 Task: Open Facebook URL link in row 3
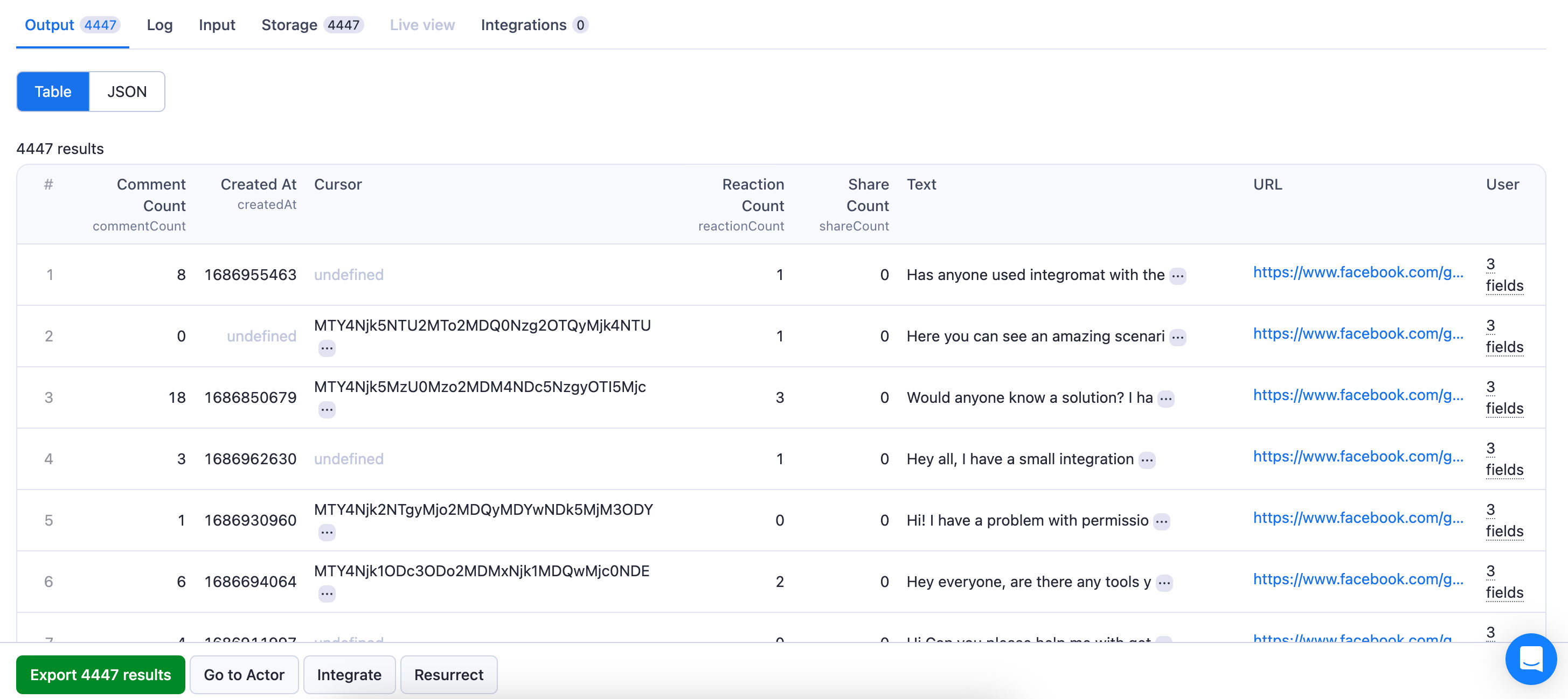click(1358, 395)
